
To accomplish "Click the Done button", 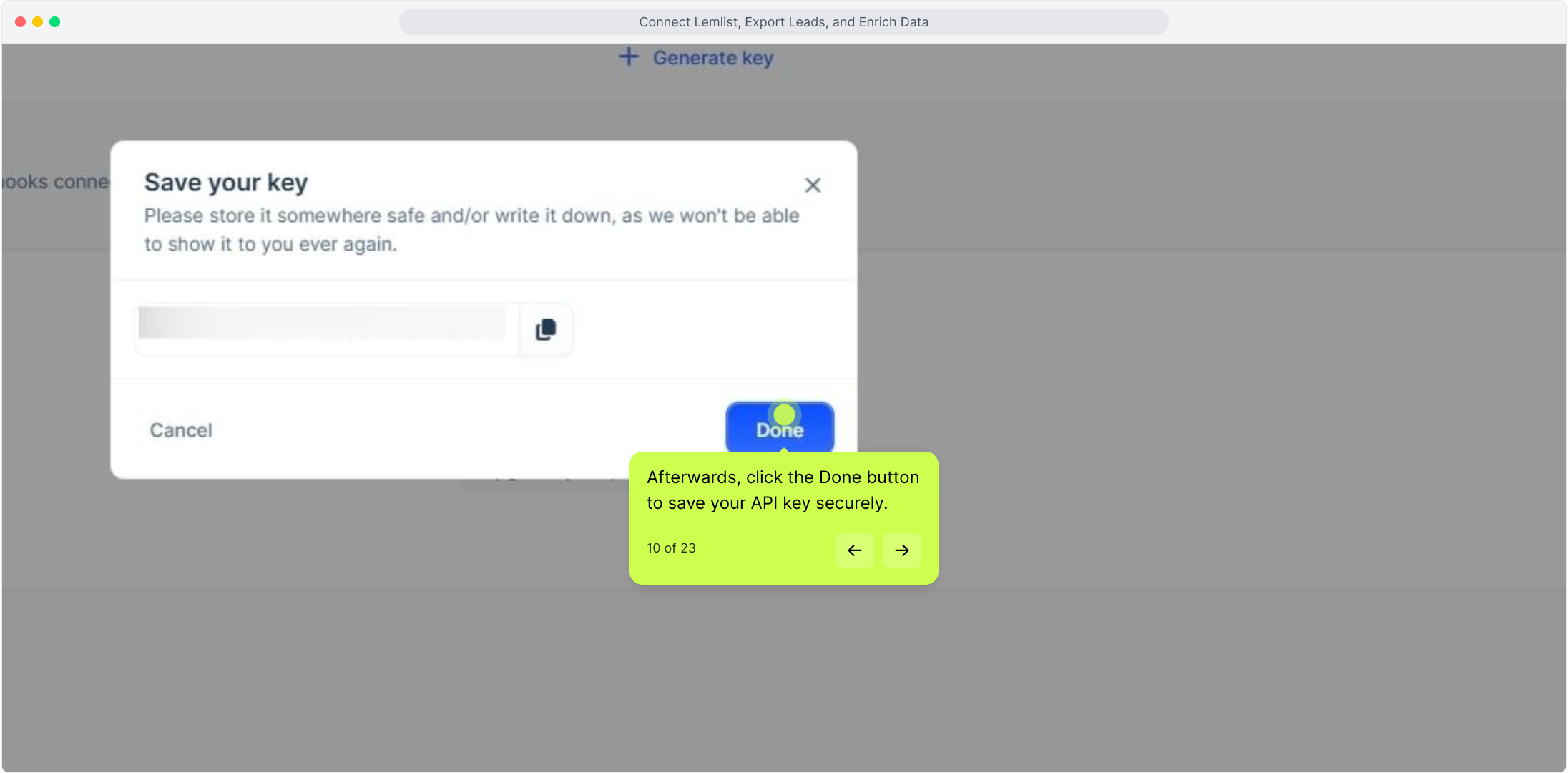I will pos(780,429).
